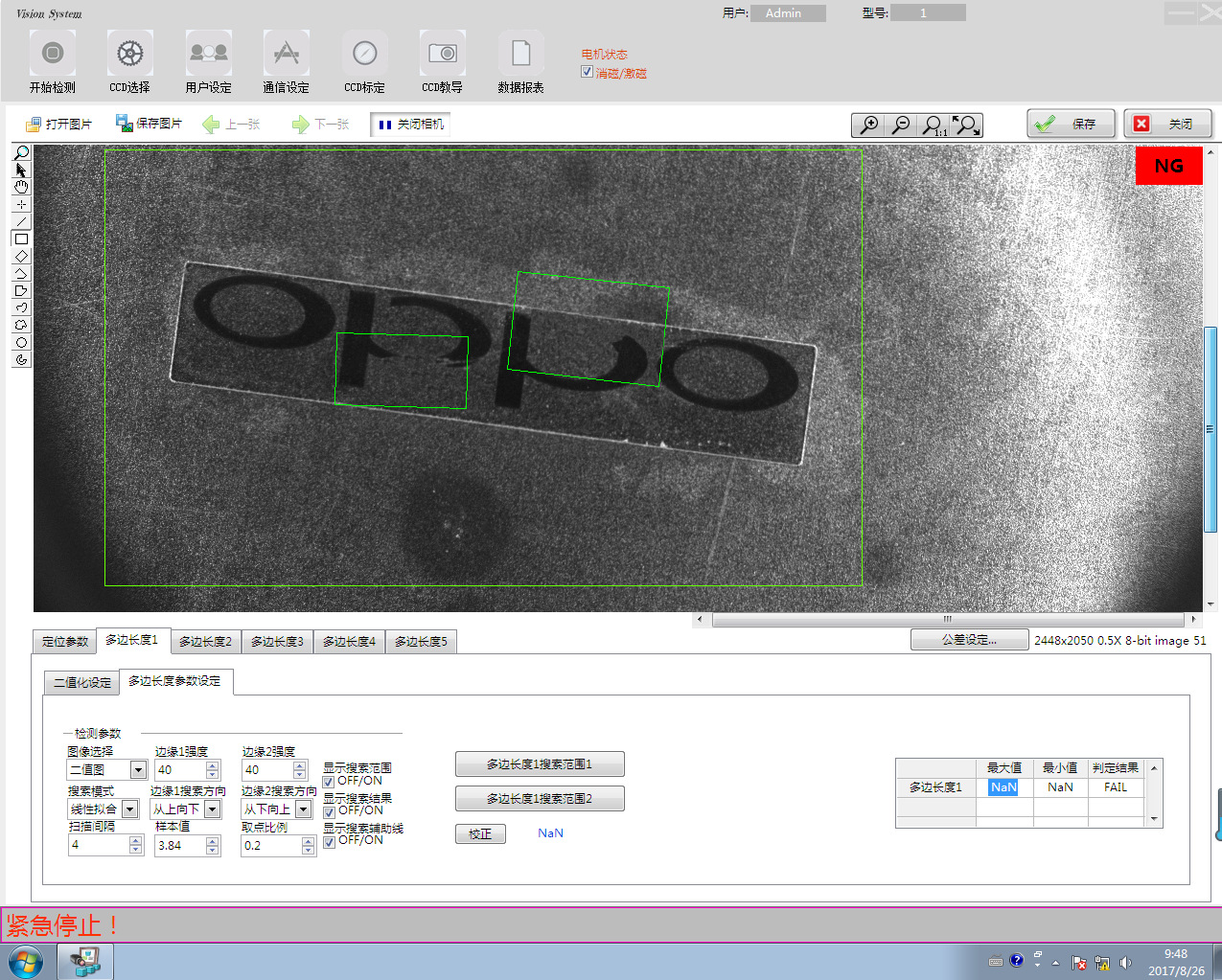Choose the straight line drawing tool
The image size is (1222, 980).
pos(21,221)
